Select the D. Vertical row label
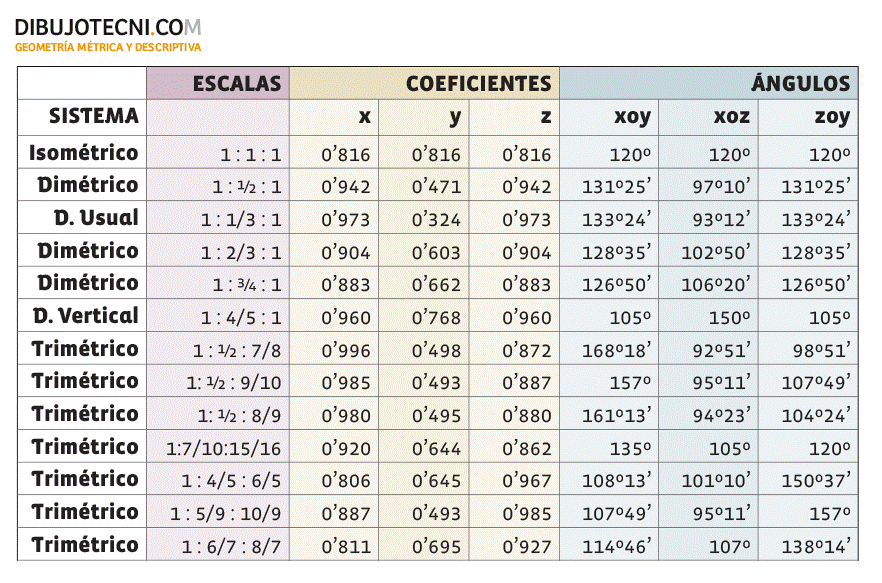882x583 pixels. click(x=86, y=316)
